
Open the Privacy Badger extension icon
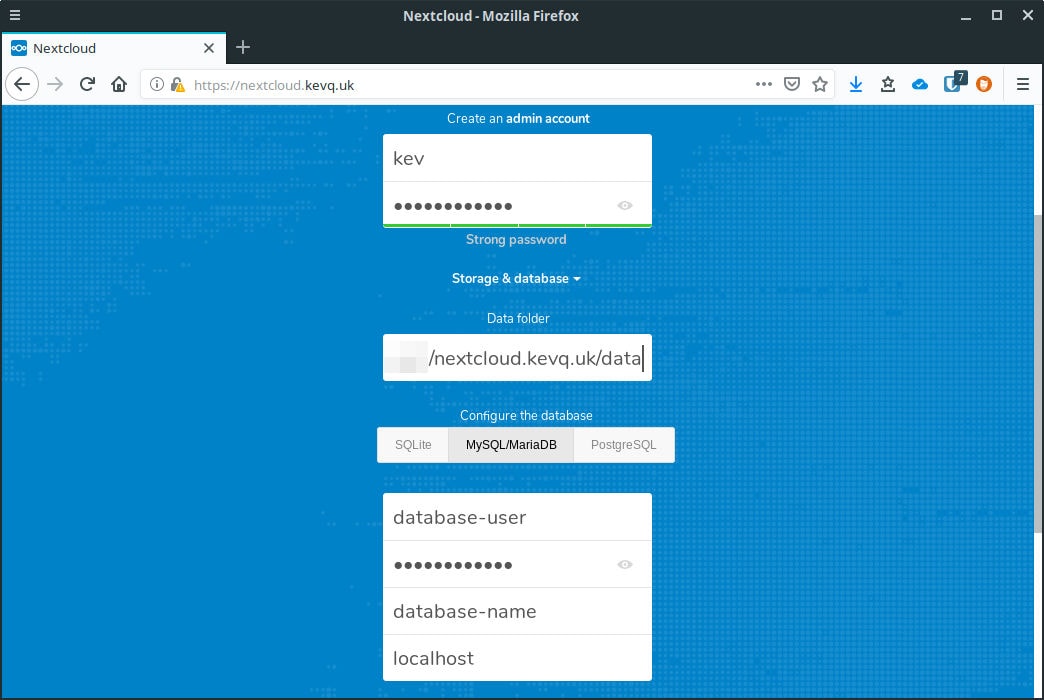(x=983, y=84)
